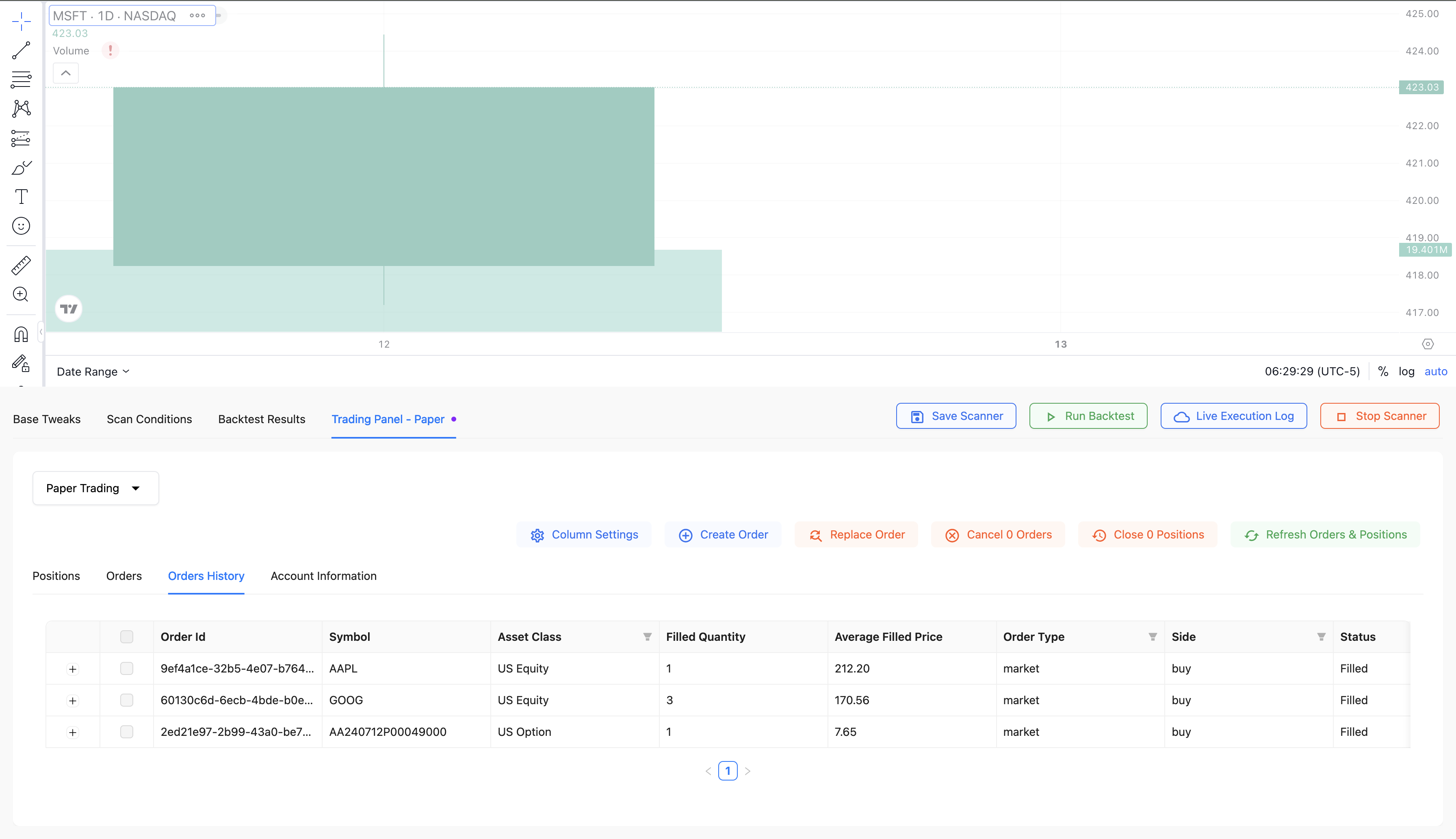Open the Date Range dropdown
The height and width of the screenshot is (839, 1456).
pos(93,372)
